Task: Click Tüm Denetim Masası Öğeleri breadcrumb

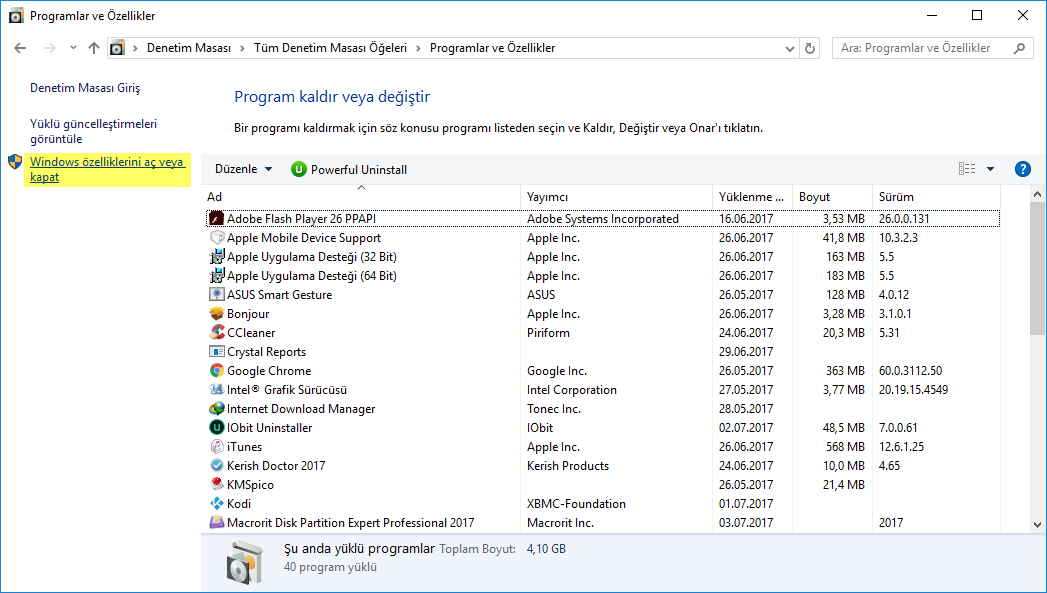Action: [x=331, y=48]
